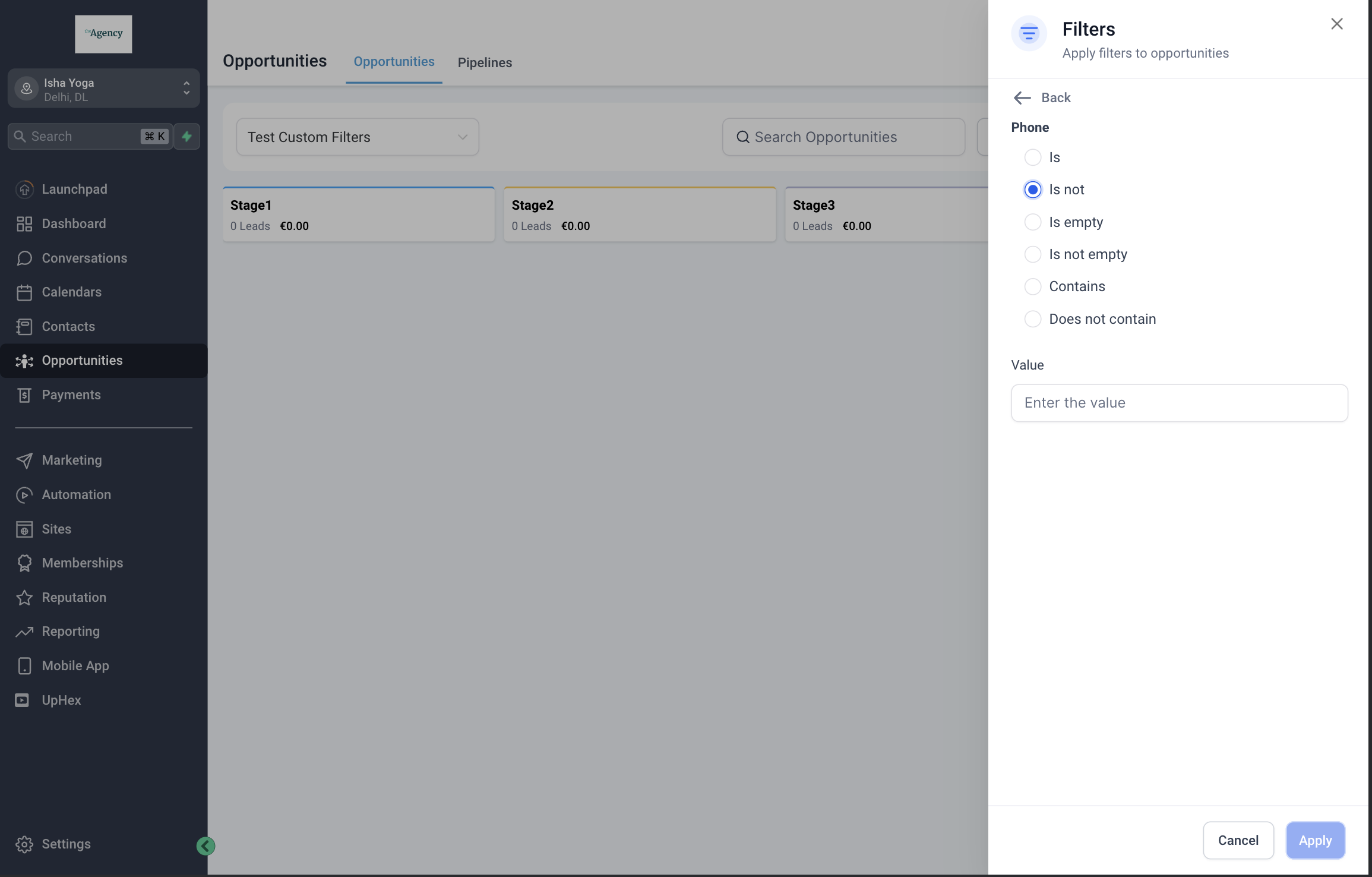Open Conversations via chat bubble icon
This screenshot has height=877, width=1372.
[24, 258]
